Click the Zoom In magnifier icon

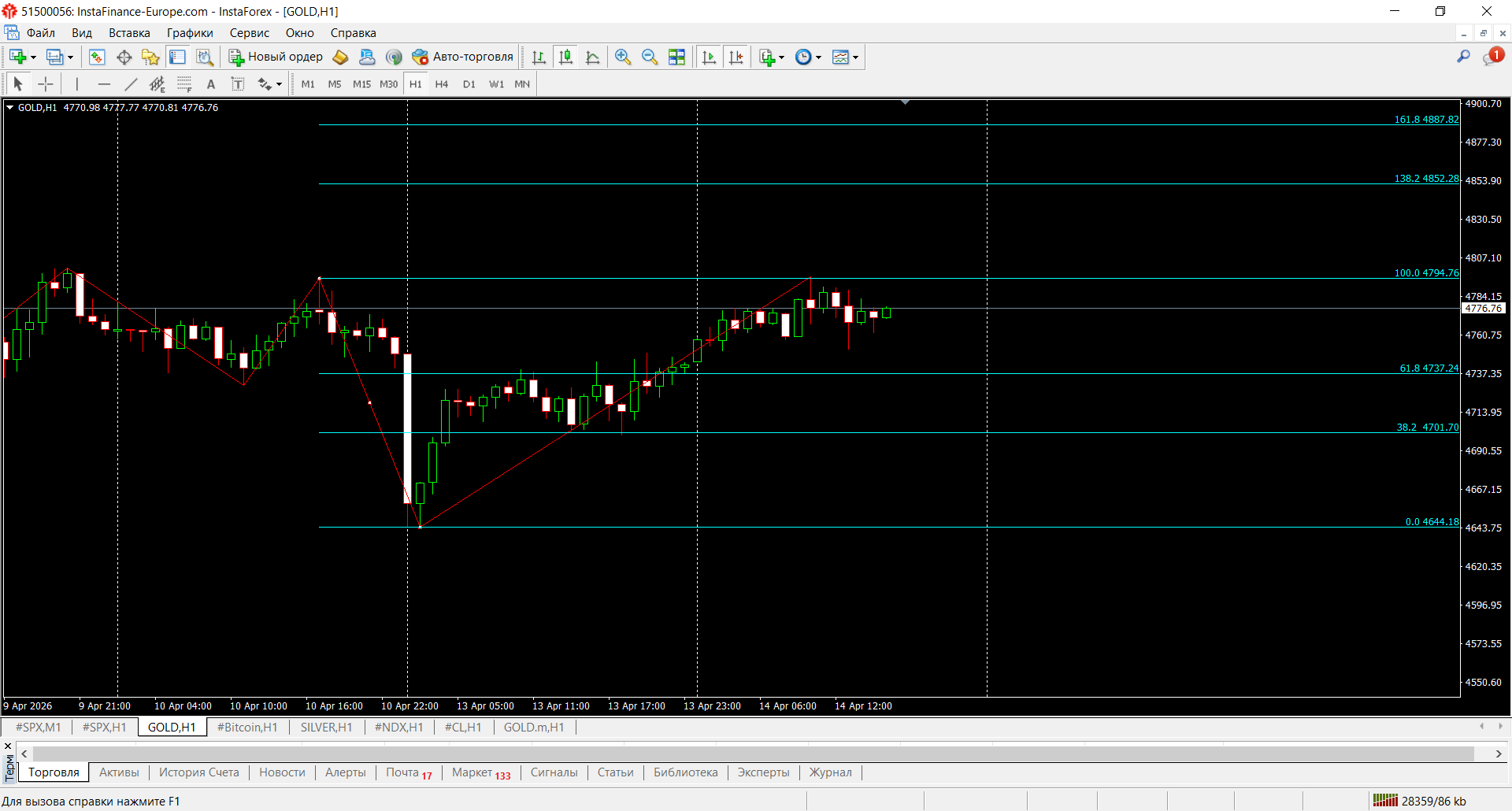(622, 57)
